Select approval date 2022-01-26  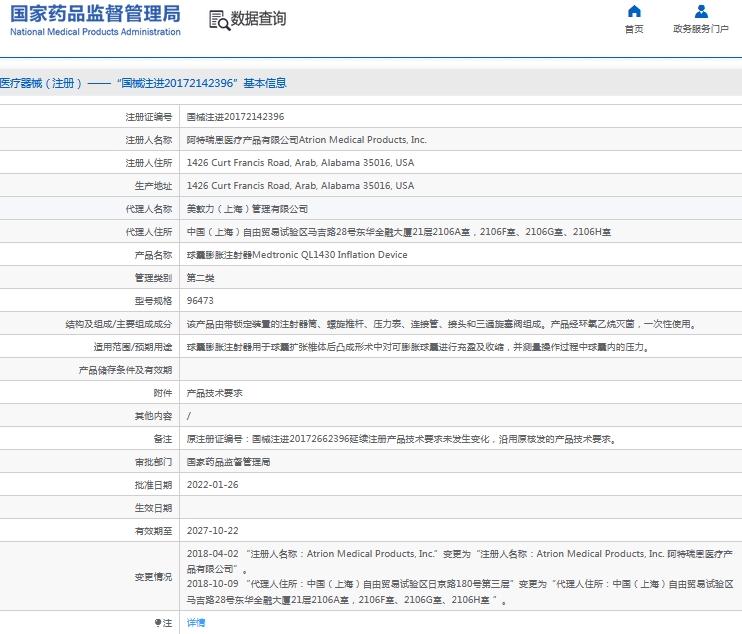tap(212, 485)
